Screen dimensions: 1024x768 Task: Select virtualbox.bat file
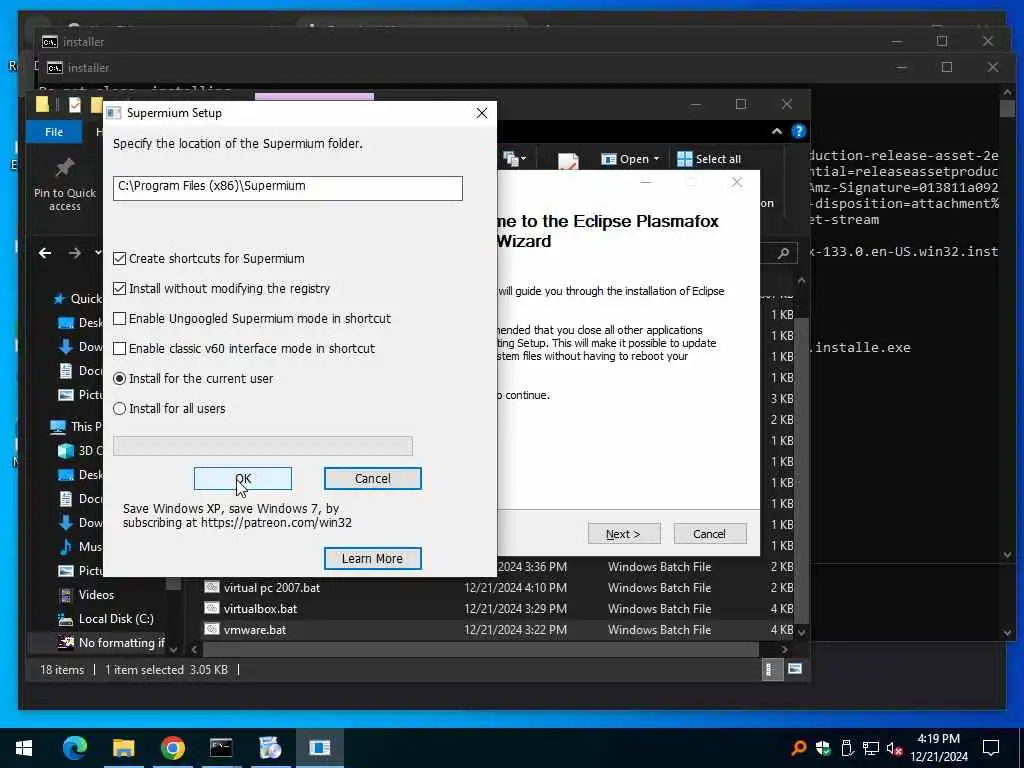[260, 609]
